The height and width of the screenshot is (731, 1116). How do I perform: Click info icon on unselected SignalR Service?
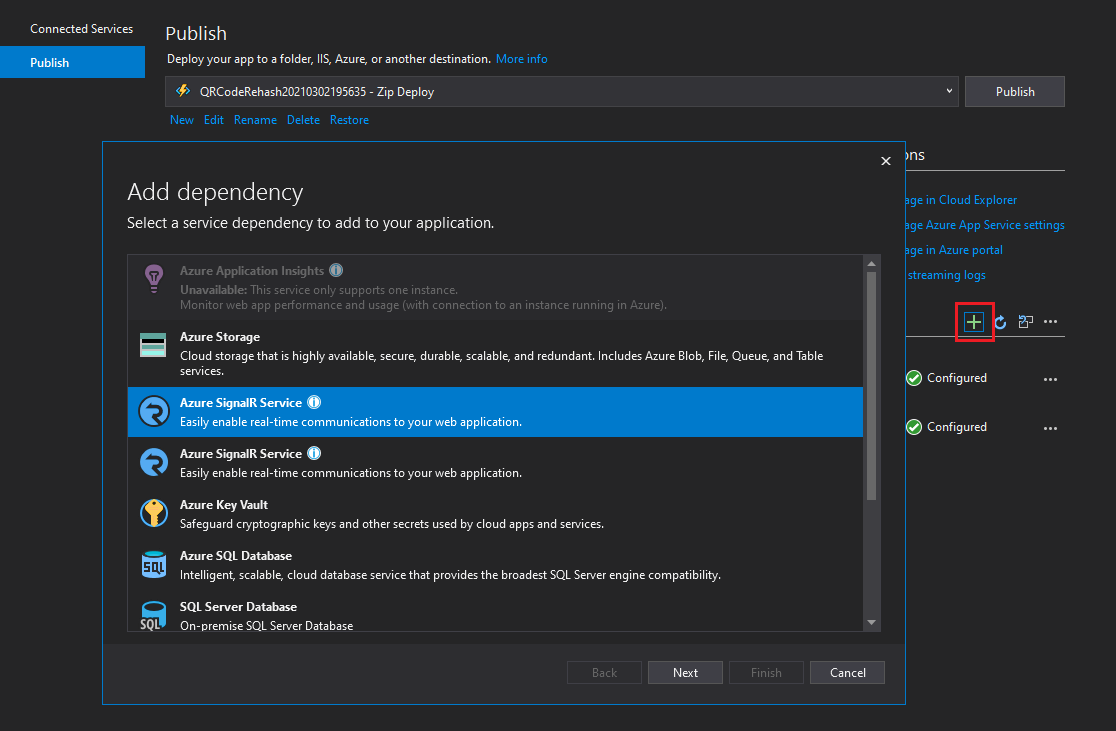tap(314, 453)
